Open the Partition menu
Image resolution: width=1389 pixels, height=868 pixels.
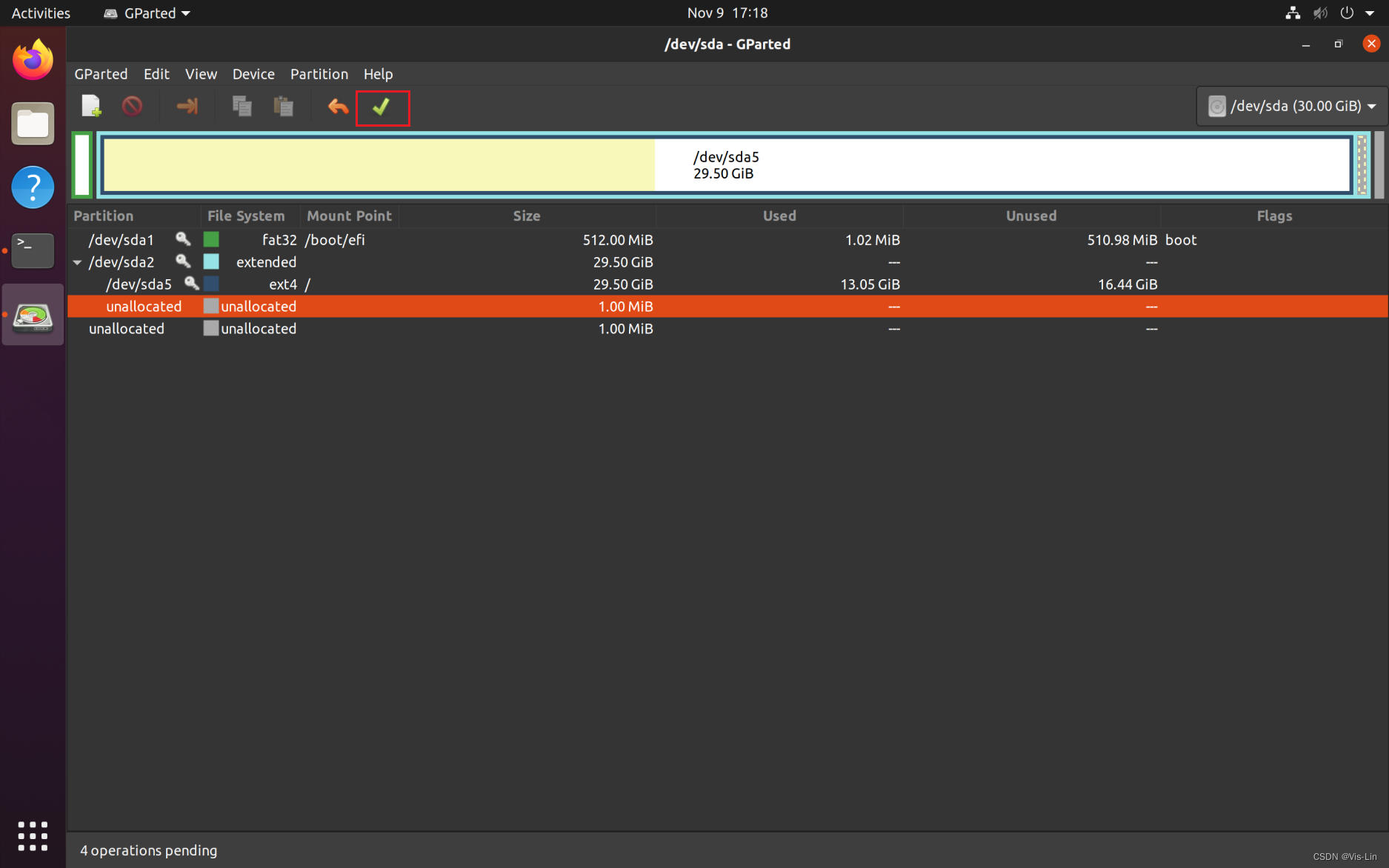point(319,74)
